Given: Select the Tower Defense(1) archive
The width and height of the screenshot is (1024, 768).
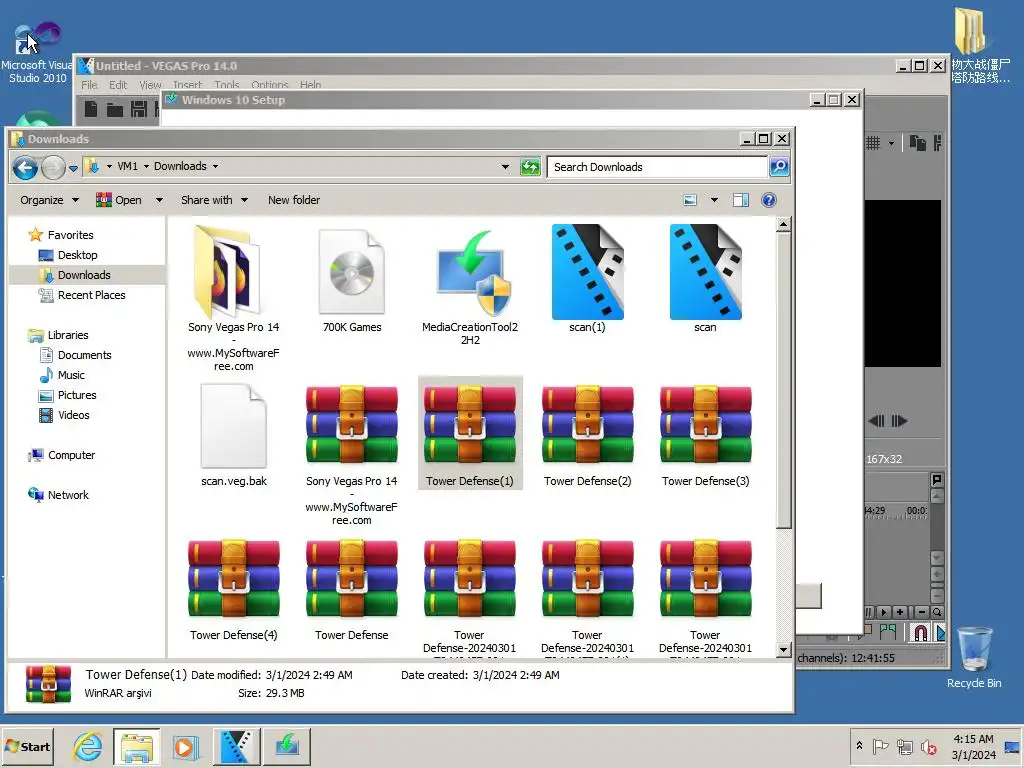Looking at the screenshot, I should (x=470, y=433).
